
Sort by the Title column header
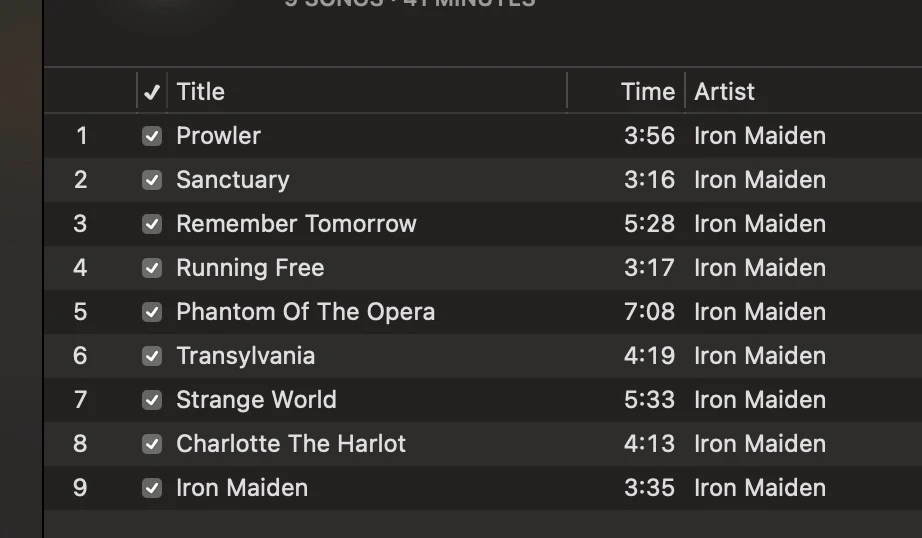pyautogui.click(x=201, y=92)
